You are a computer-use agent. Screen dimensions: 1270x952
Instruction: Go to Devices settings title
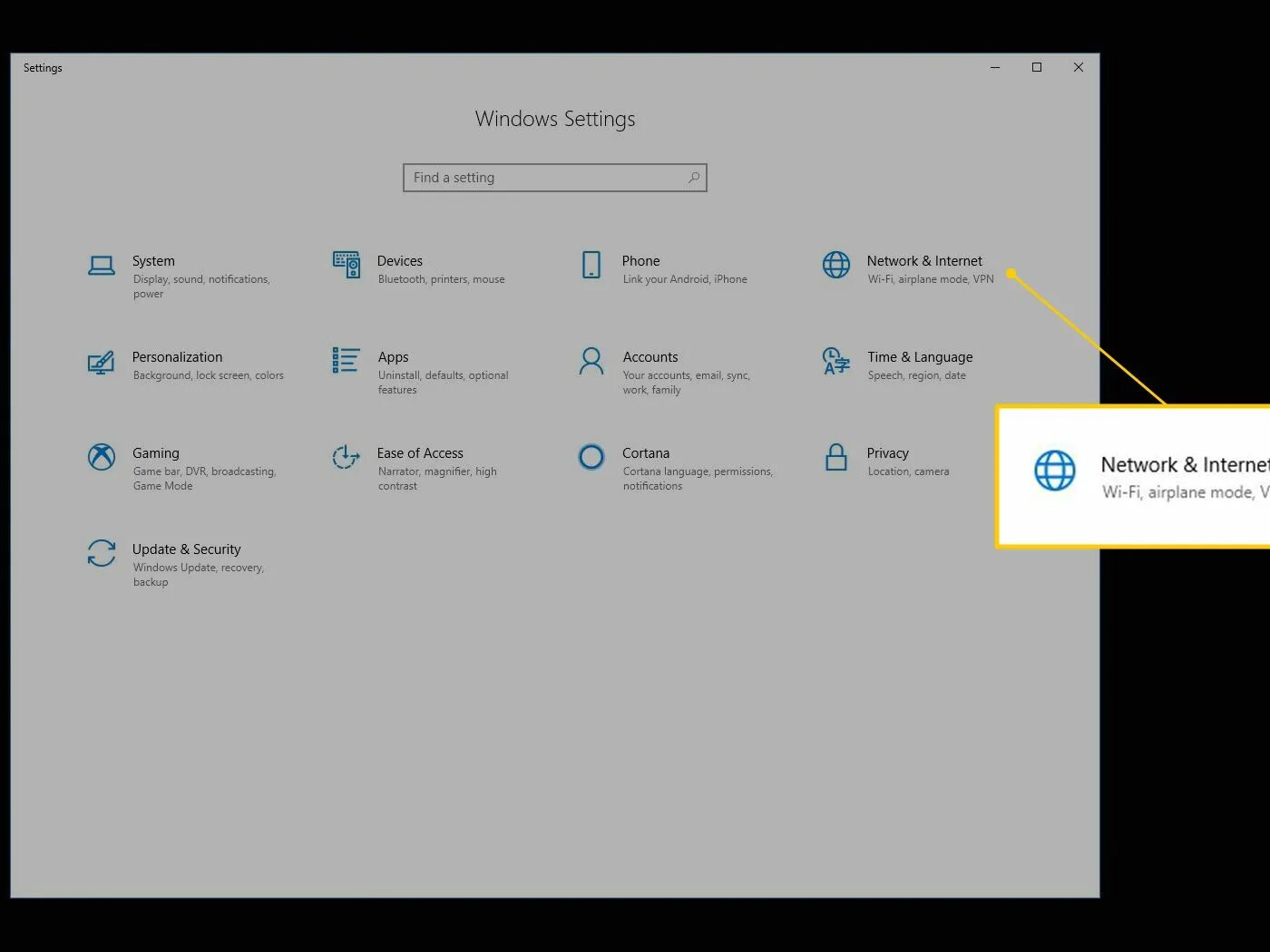tap(400, 261)
